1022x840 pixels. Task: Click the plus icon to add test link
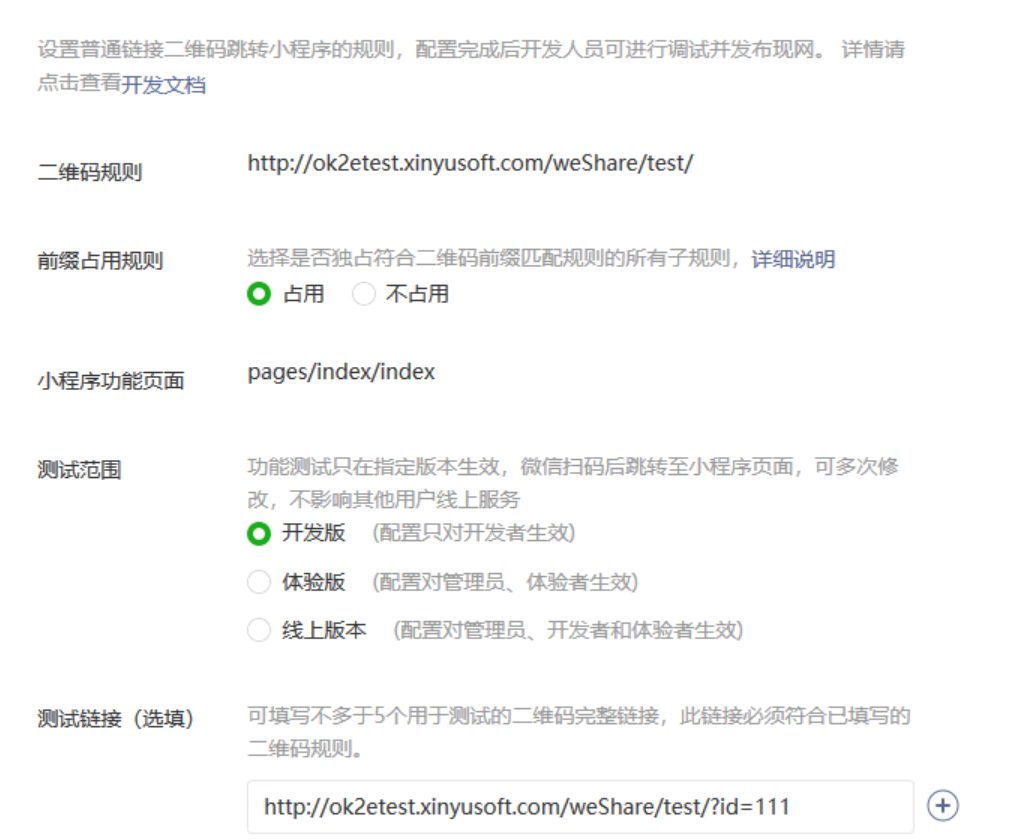[x=943, y=806]
